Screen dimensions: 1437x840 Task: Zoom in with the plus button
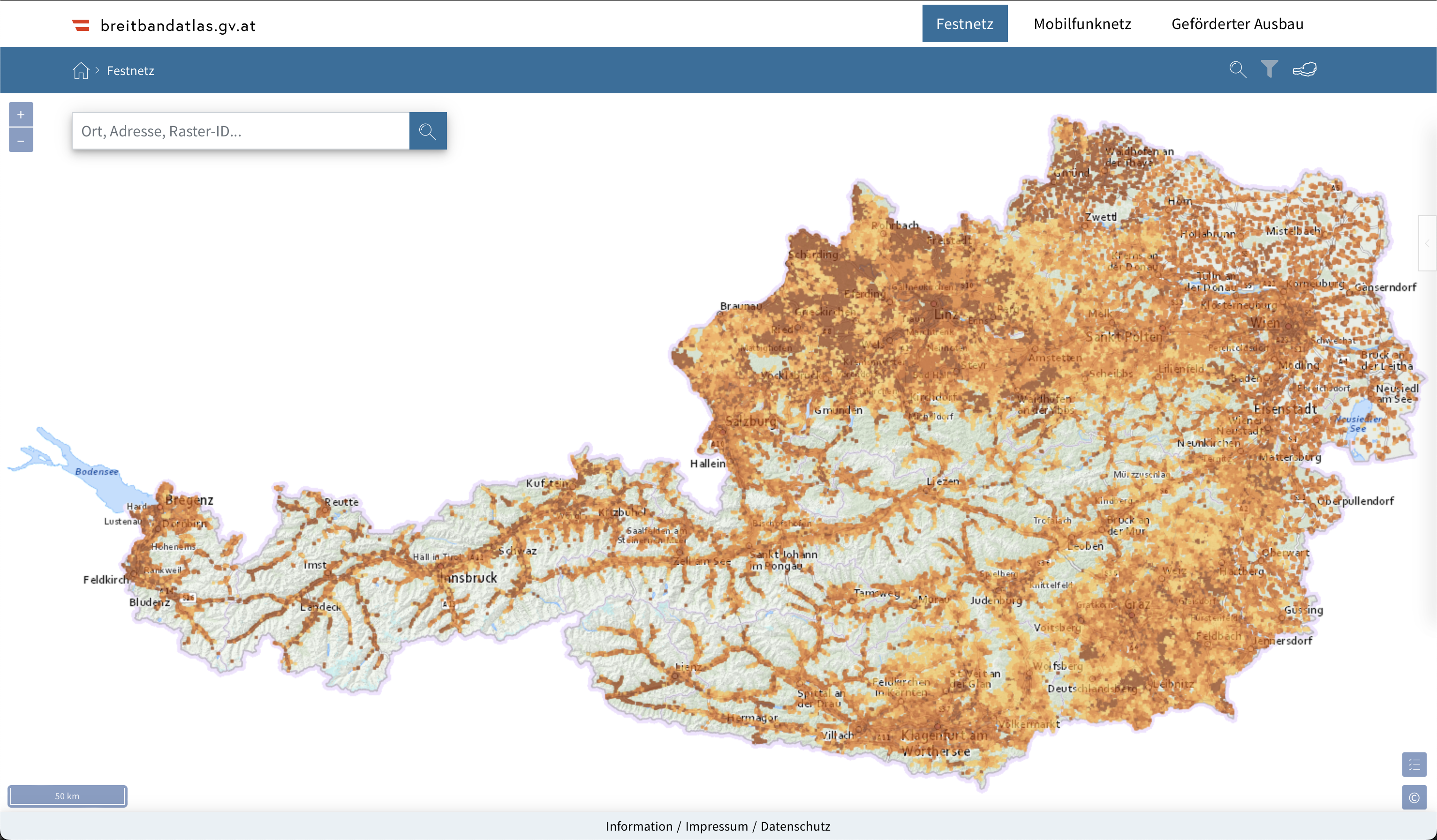tap(21, 114)
